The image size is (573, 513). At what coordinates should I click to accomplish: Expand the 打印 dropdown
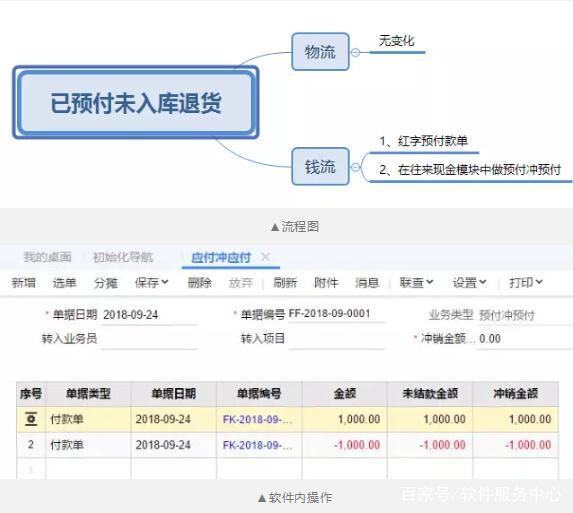(x=526, y=282)
